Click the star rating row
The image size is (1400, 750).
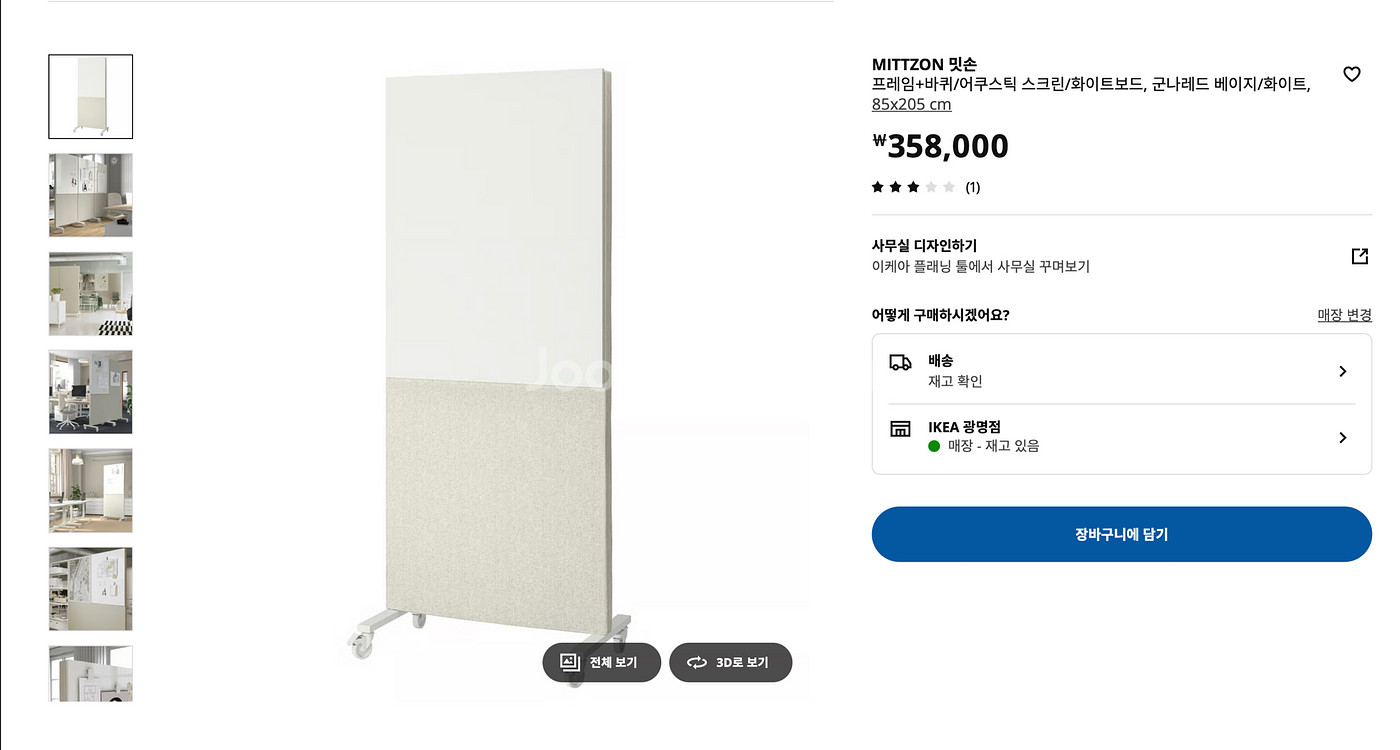[913, 187]
